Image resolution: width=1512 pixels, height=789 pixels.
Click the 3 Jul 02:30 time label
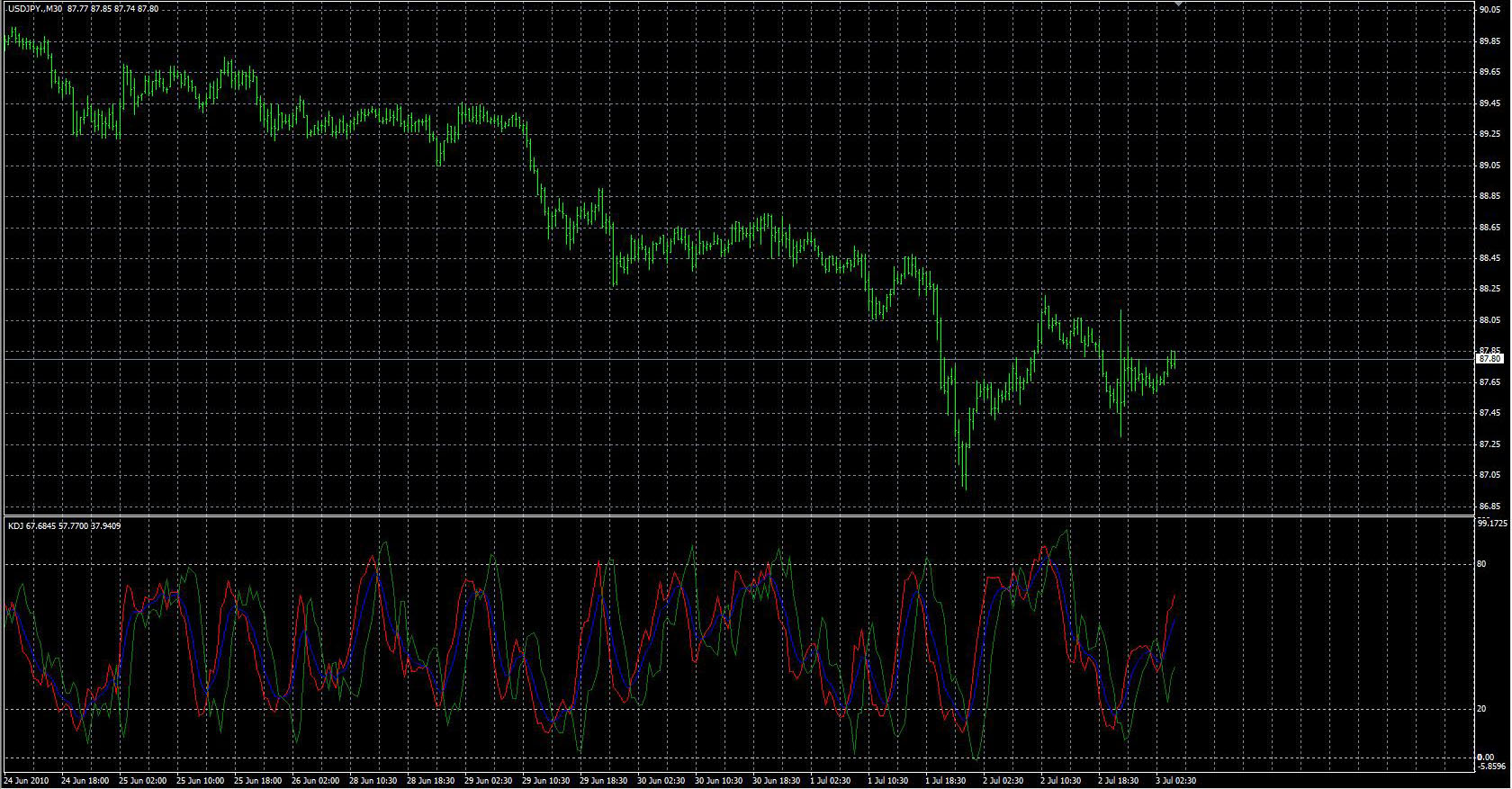click(1175, 781)
